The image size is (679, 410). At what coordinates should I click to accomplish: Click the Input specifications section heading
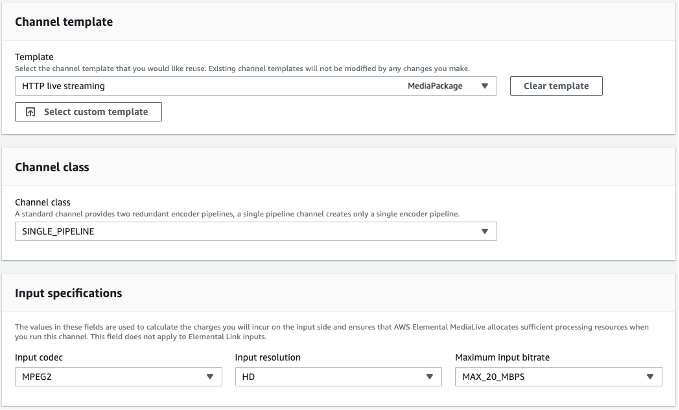[69, 293]
